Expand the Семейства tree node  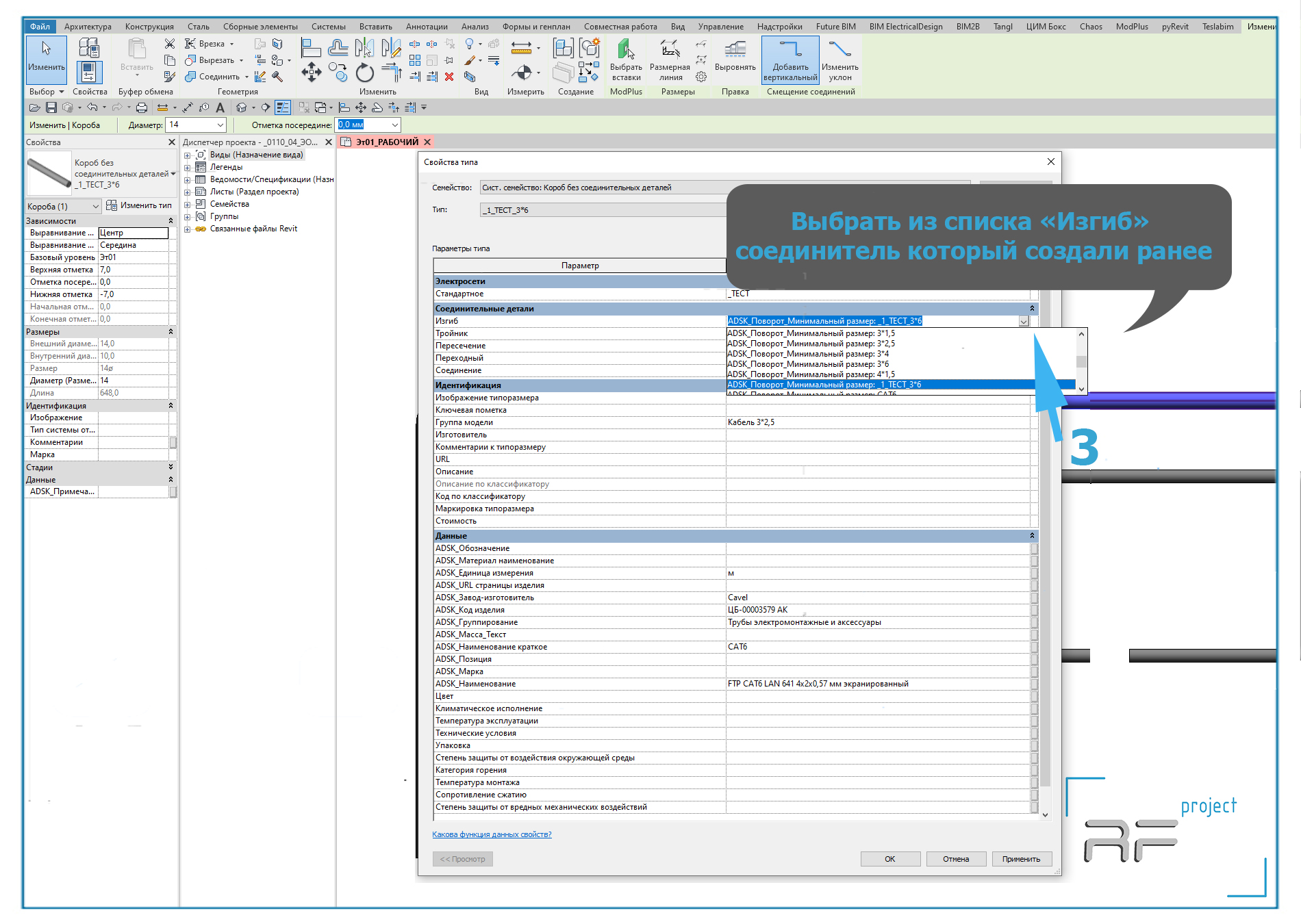(188, 205)
